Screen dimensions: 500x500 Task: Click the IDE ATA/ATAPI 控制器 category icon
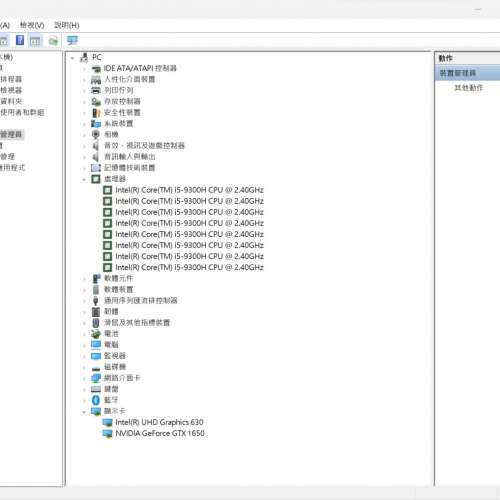pos(96,69)
